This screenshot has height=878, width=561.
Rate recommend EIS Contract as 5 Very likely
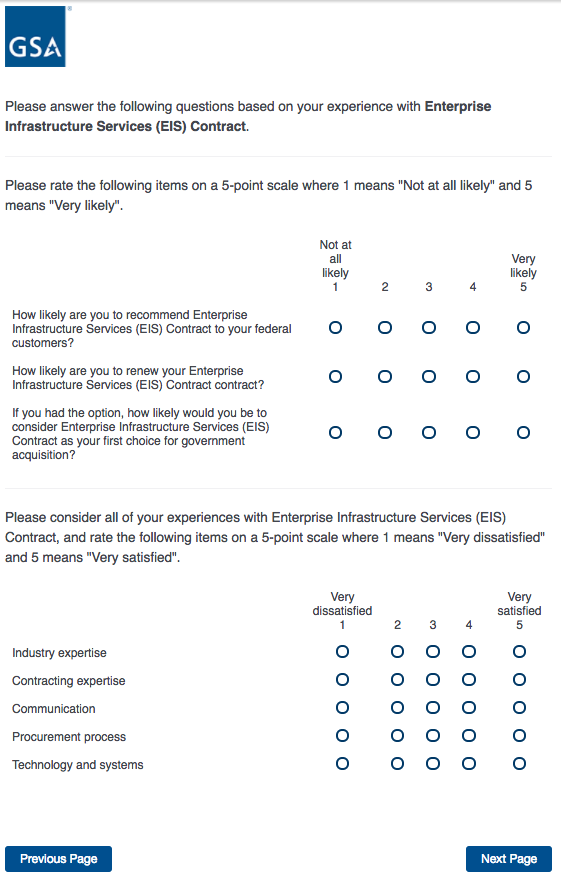523,328
